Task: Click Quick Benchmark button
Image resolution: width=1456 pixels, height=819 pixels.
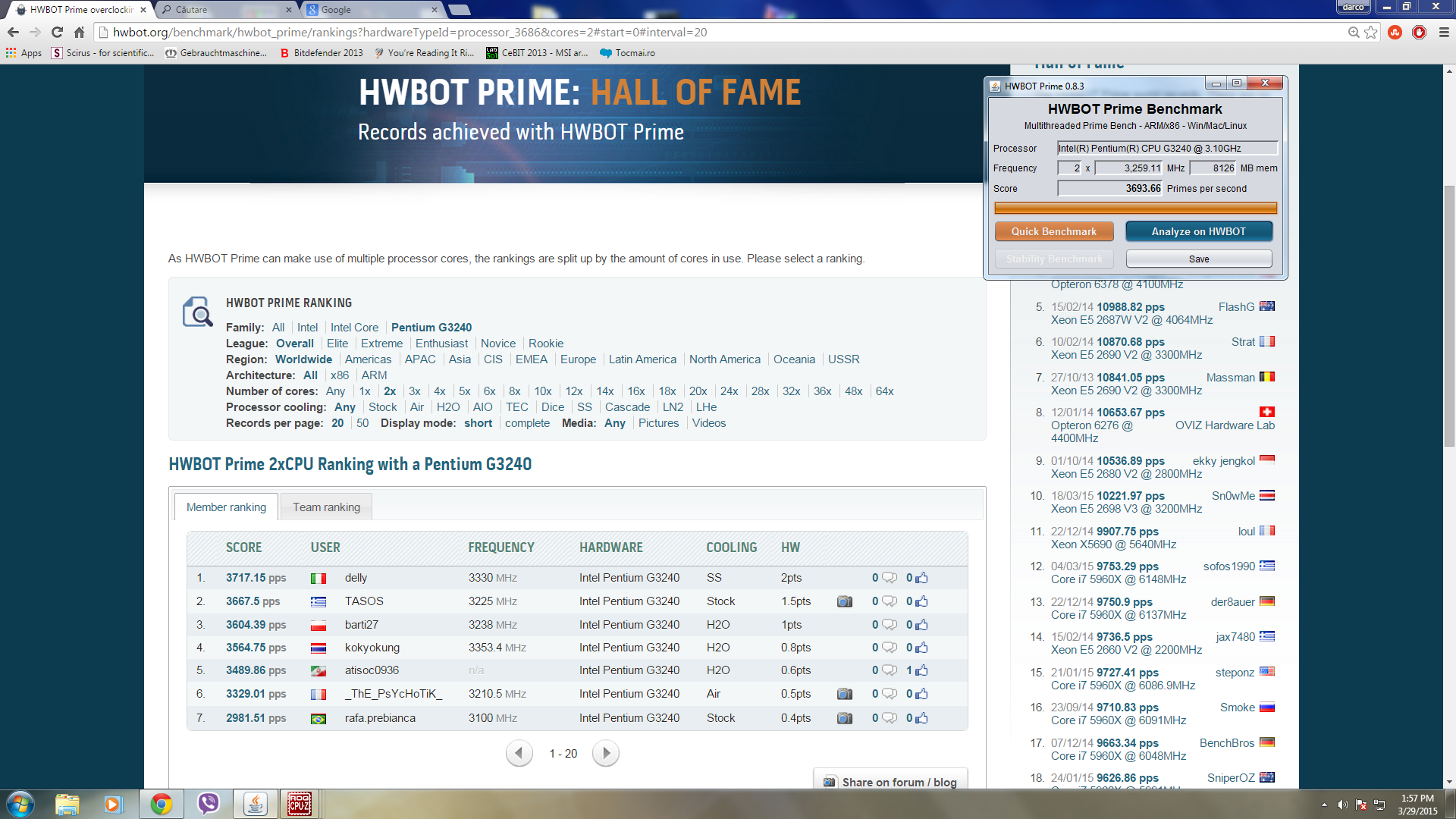Action: click(x=1053, y=231)
